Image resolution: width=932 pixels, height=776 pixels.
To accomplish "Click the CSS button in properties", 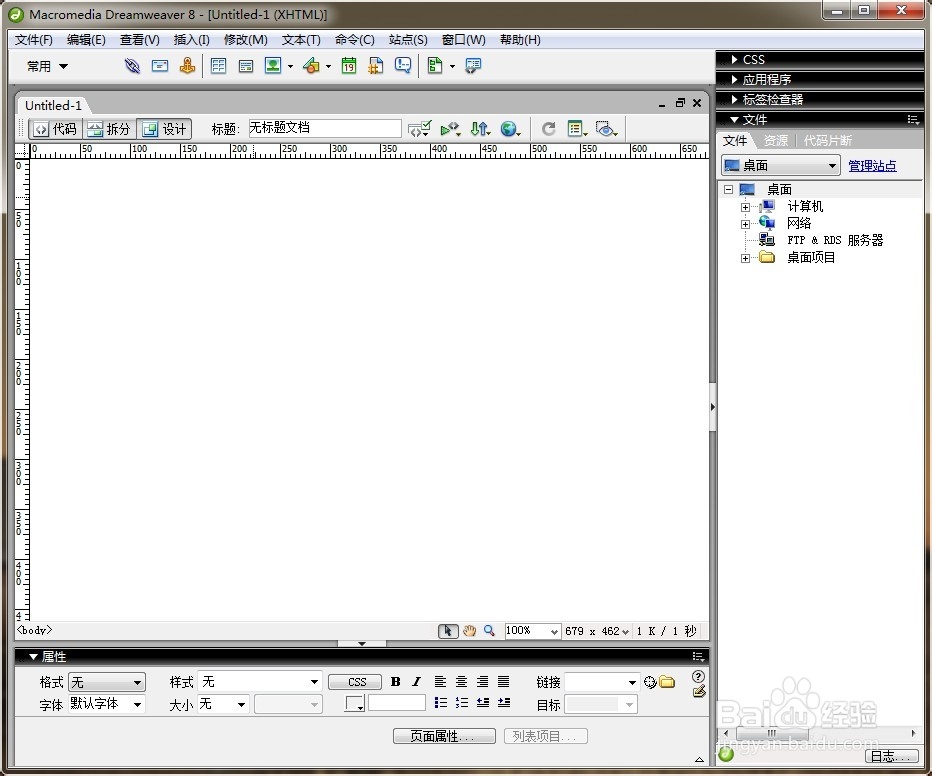I will point(355,682).
